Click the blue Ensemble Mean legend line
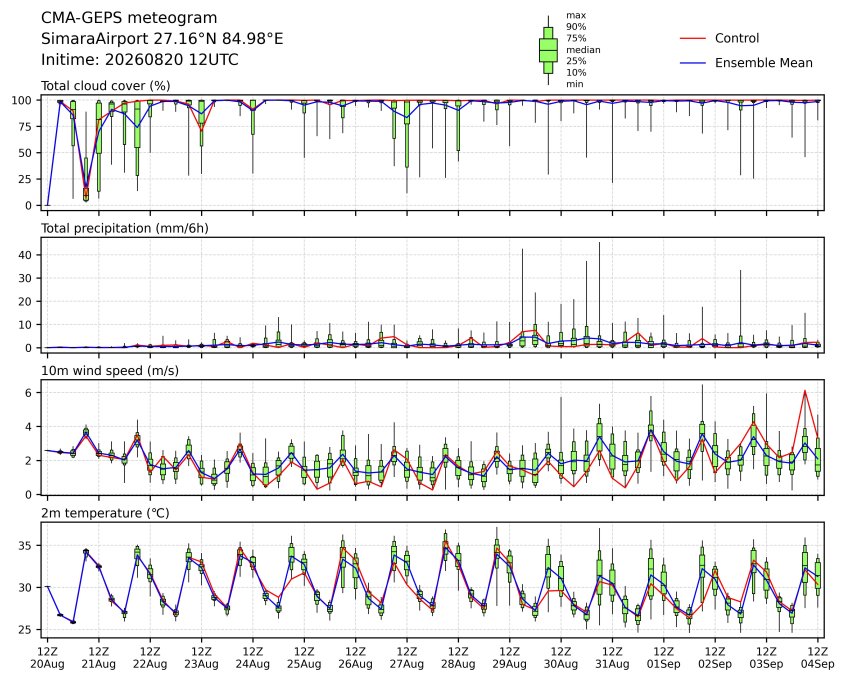Image resolution: width=846 pixels, height=681 pixels. [693, 63]
